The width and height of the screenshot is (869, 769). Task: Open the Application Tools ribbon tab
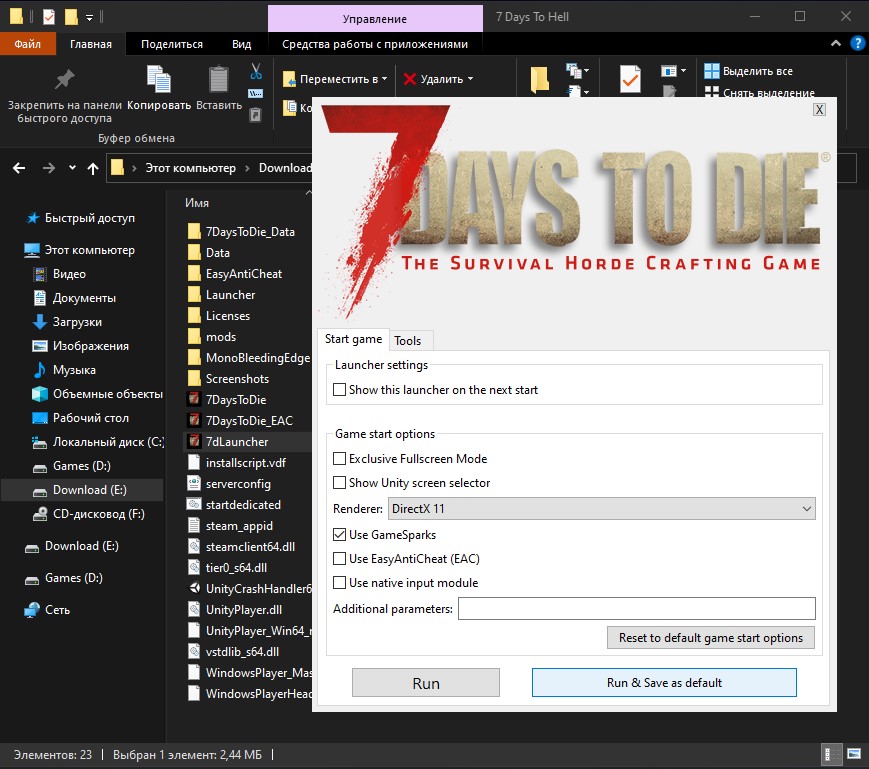click(x=375, y=44)
